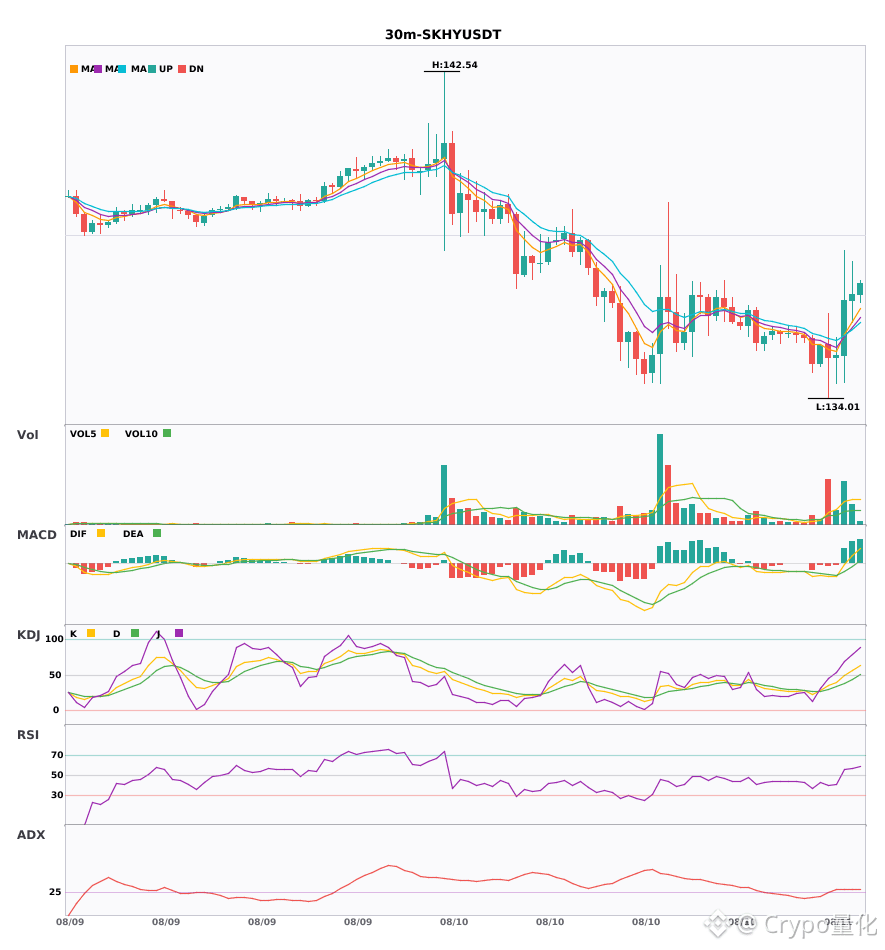Viewport: 885px width, 950px height.
Task: Toggle the red DN legend swatch
Action: click(182, 69)
